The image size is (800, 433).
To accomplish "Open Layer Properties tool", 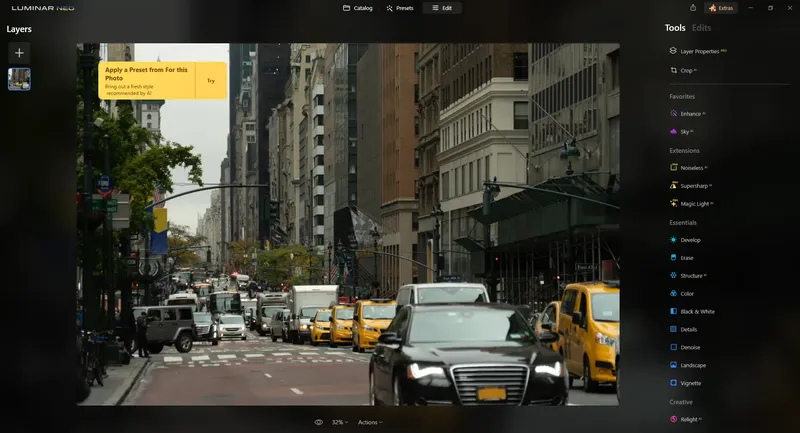I will [x=698, y=51].
